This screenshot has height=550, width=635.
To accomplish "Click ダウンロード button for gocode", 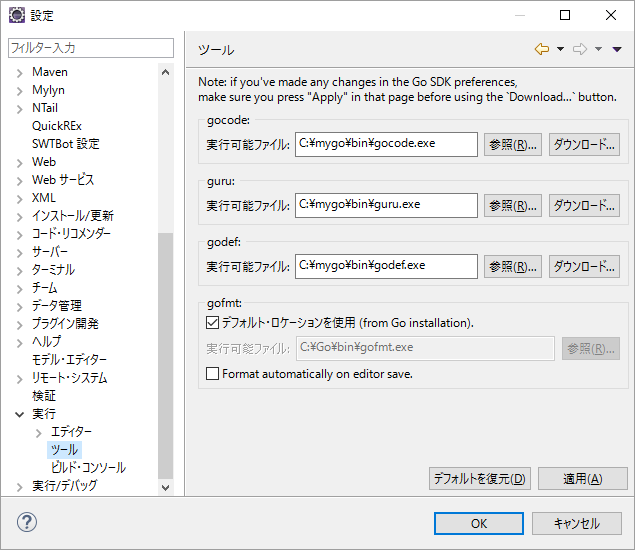I will coord(584,145).
